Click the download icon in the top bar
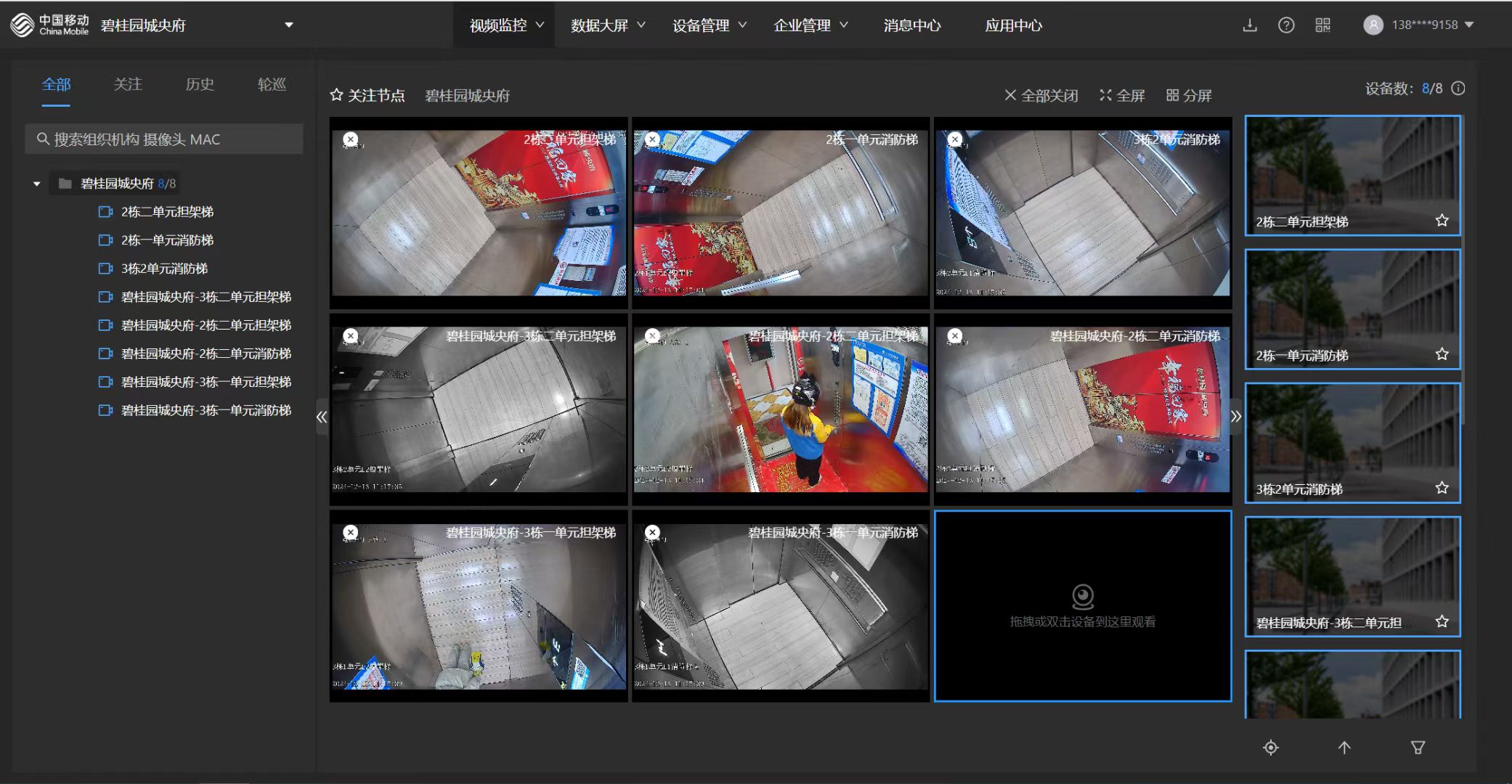Image resolution: width=1512 pixels, height=784 pixels. [1251, 25]
